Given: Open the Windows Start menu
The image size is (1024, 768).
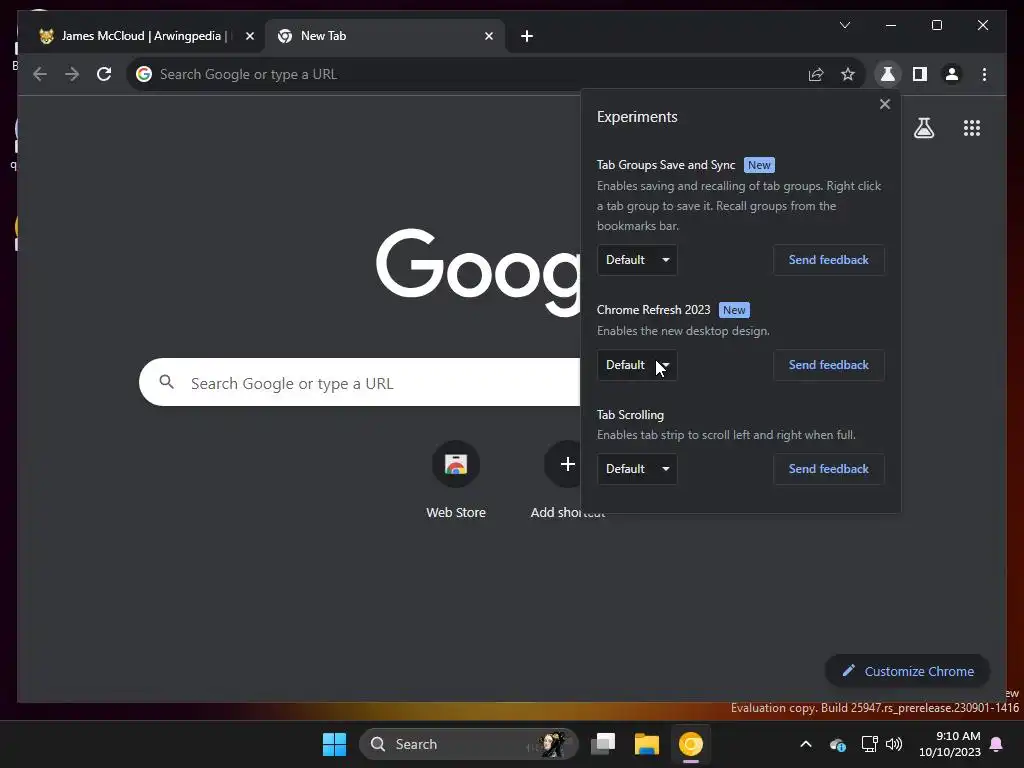Looking at the screenshot, I should point(334,744).
